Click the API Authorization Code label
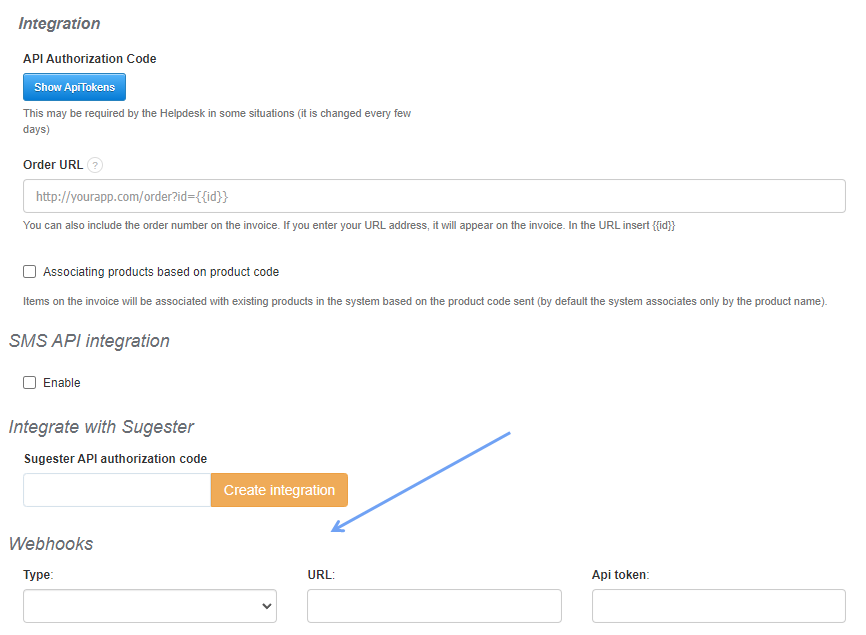The height and width of the screenshot is (635, 866). tap(89, 58)
